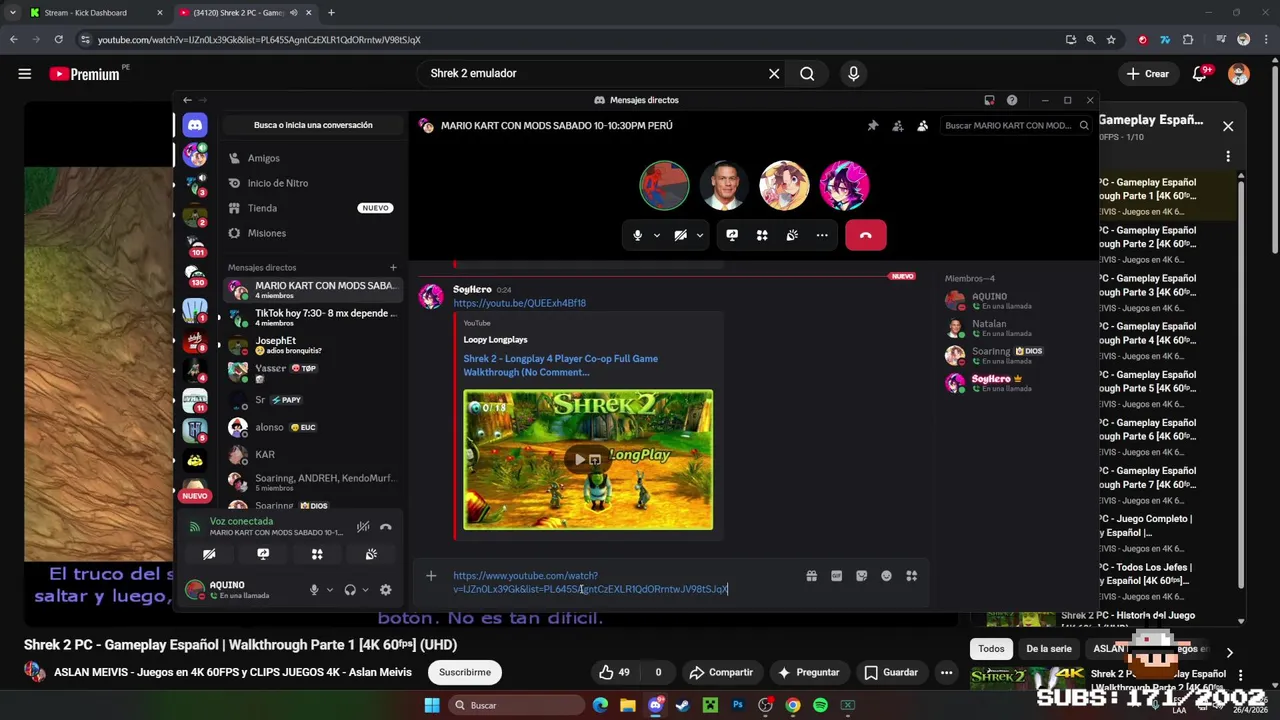Share screen button in voice connected panel
Image resolution: width=1280 pixels, height=720 pixels.
click(263, 554)
